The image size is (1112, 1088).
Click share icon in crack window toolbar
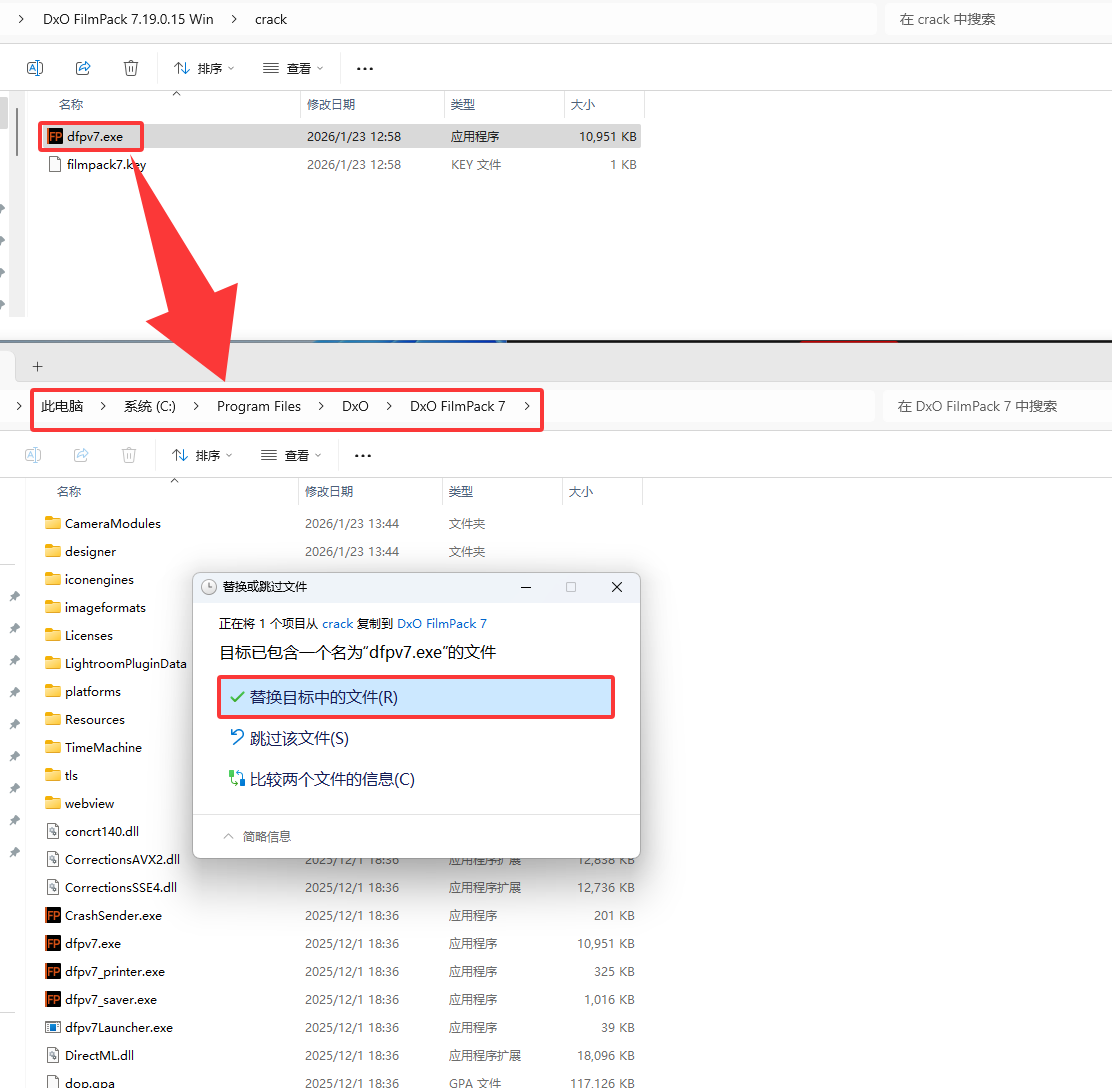point(83,68)
